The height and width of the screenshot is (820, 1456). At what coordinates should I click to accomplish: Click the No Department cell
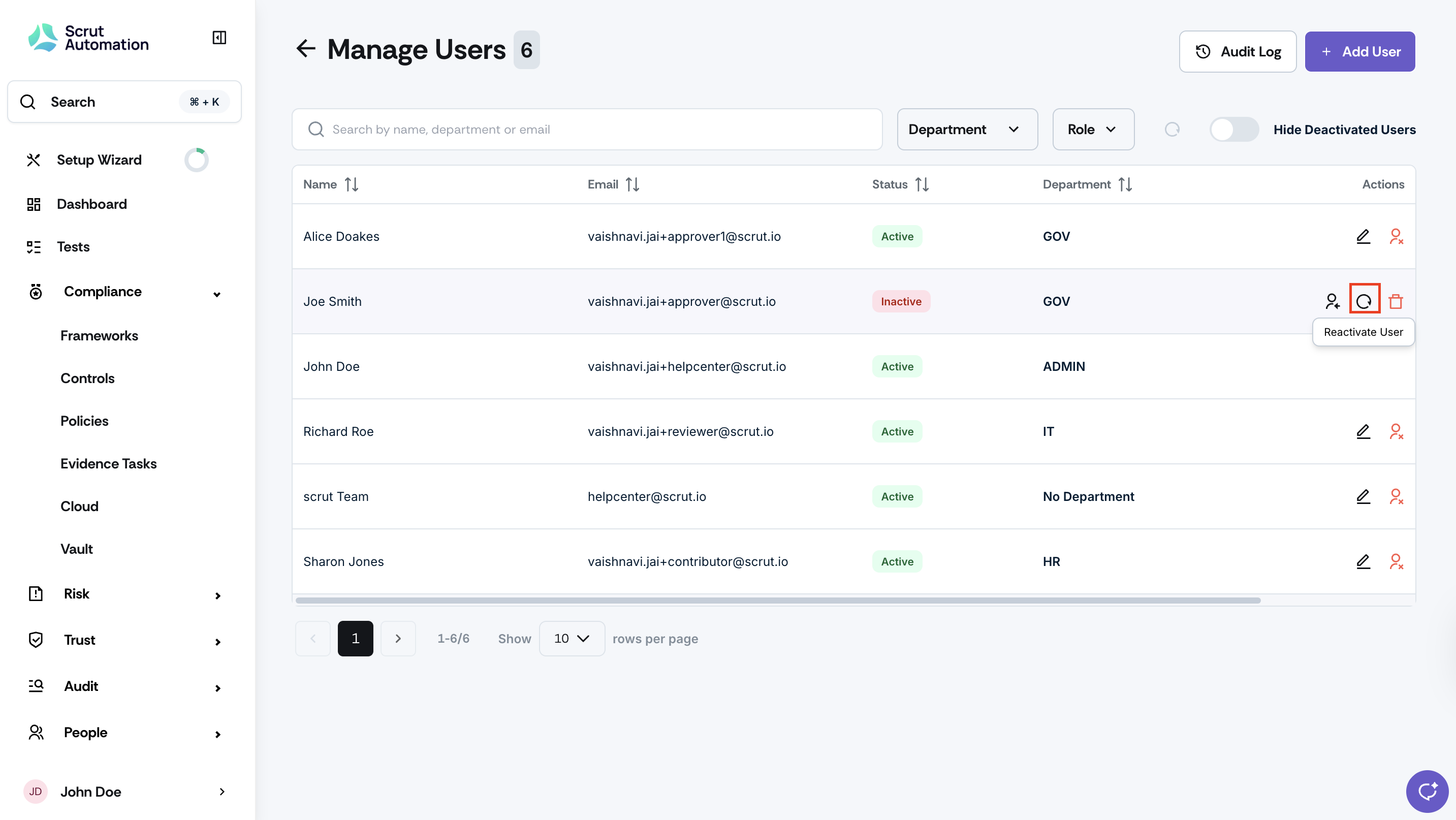point(1088,496)
